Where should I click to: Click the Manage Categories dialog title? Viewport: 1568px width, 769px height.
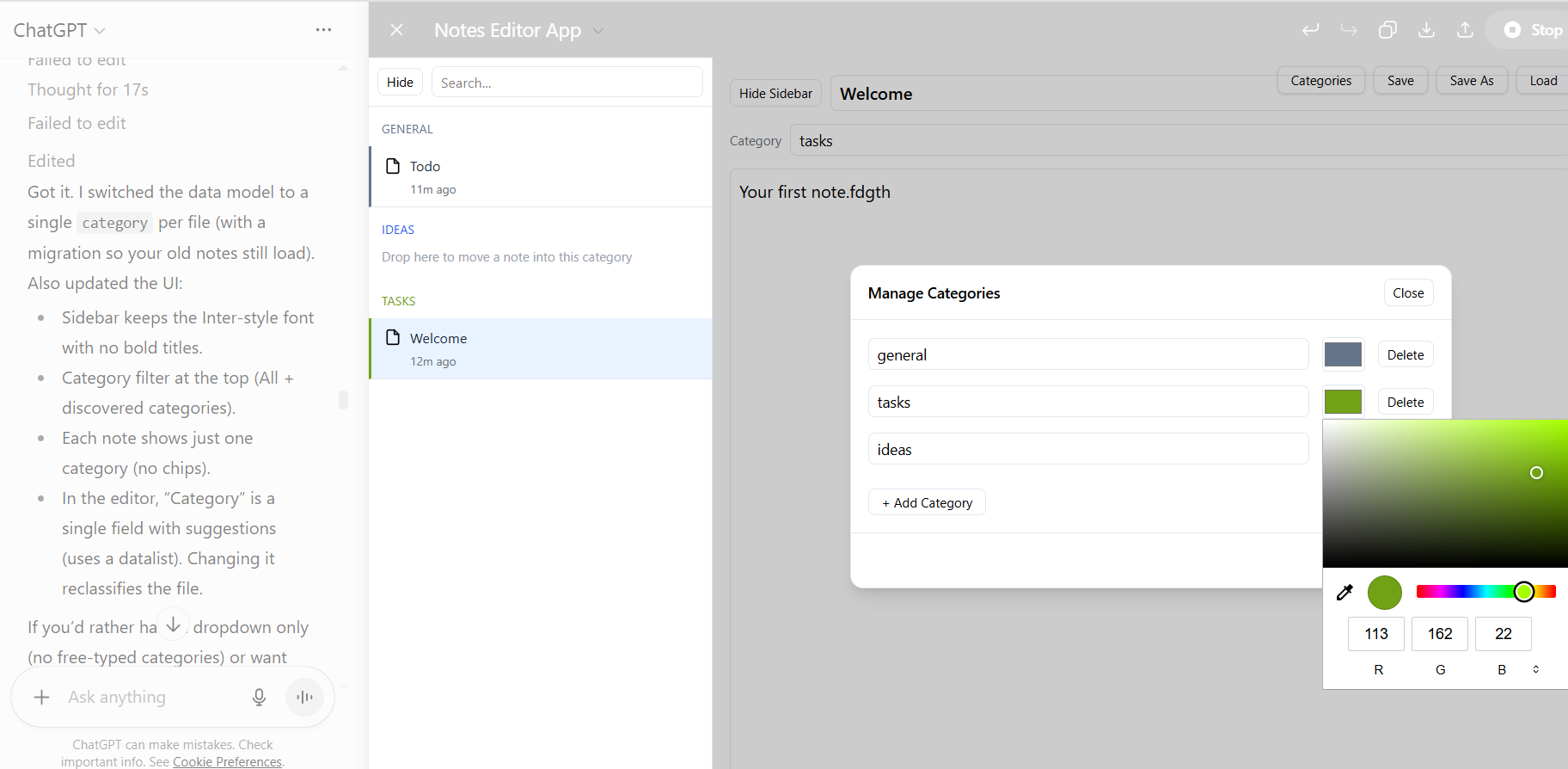934,293
